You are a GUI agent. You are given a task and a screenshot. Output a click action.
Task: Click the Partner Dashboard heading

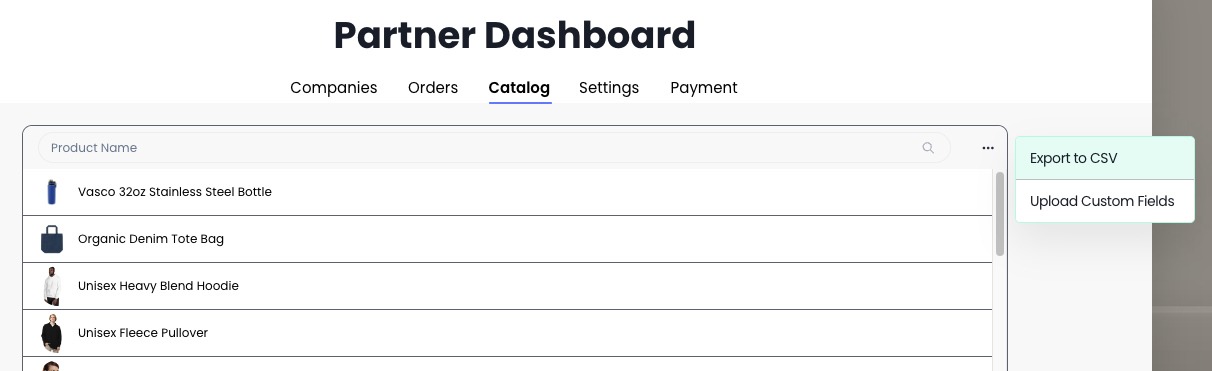[x=515, y=35]
